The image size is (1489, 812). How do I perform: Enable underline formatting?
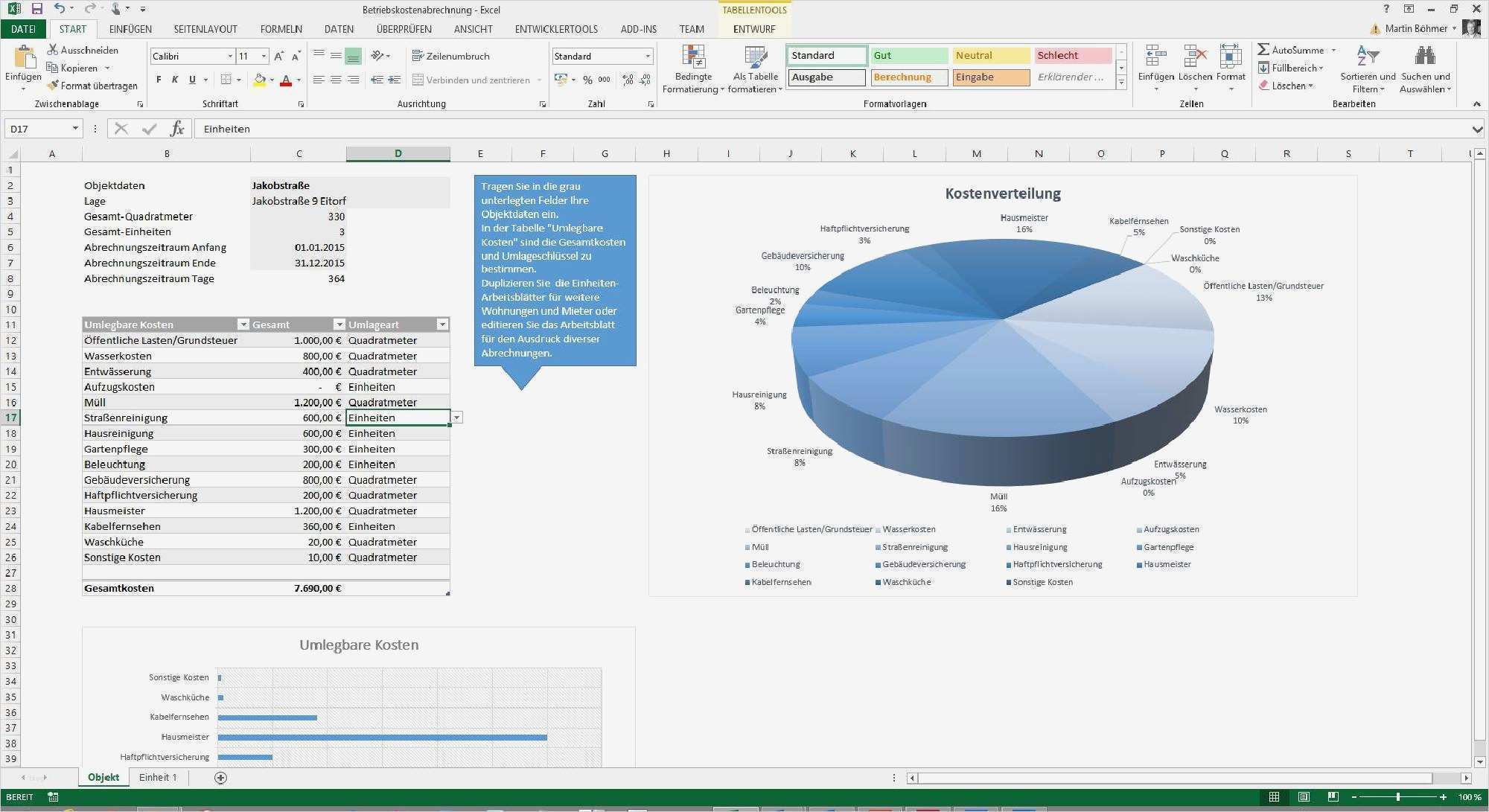(x=191, y=79)
